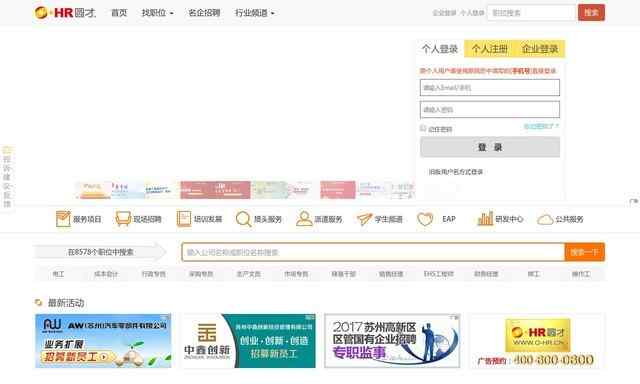Click the 最新活动 section icon
The width and height of the screenshot is (640, 384).
(38, 302)
